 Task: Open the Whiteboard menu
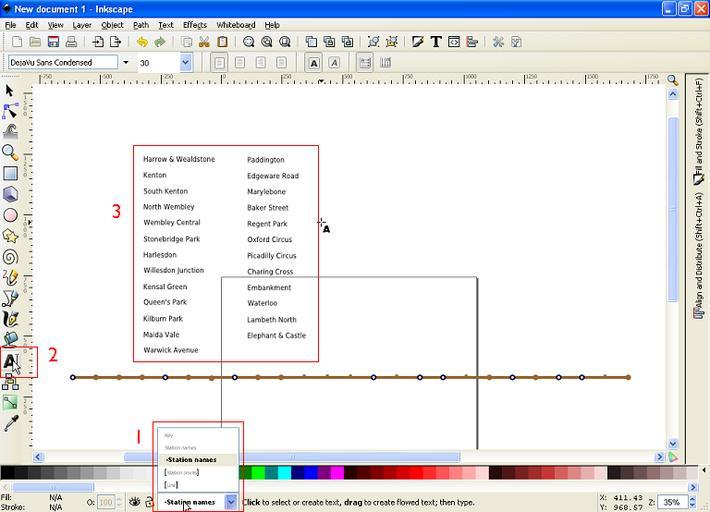(x=235, y=25)
